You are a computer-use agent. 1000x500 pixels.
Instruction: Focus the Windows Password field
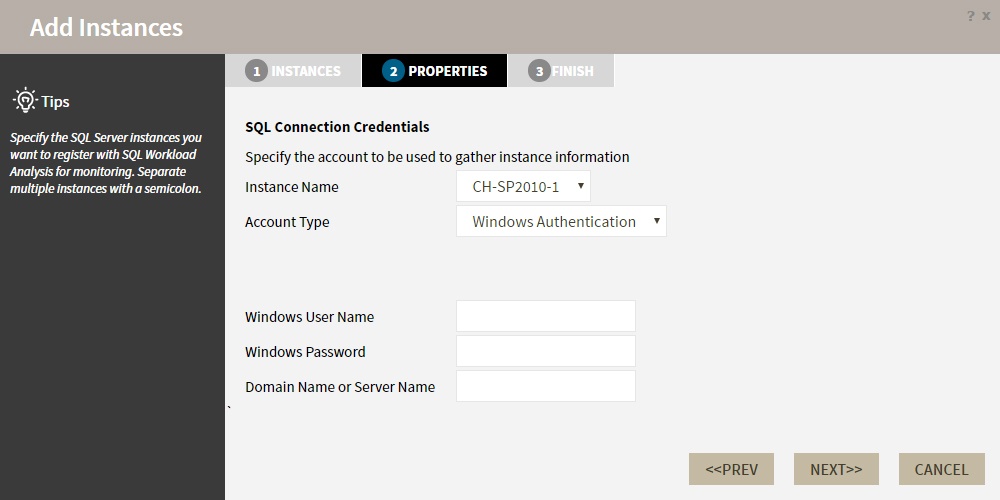click(x=546, y=351)
